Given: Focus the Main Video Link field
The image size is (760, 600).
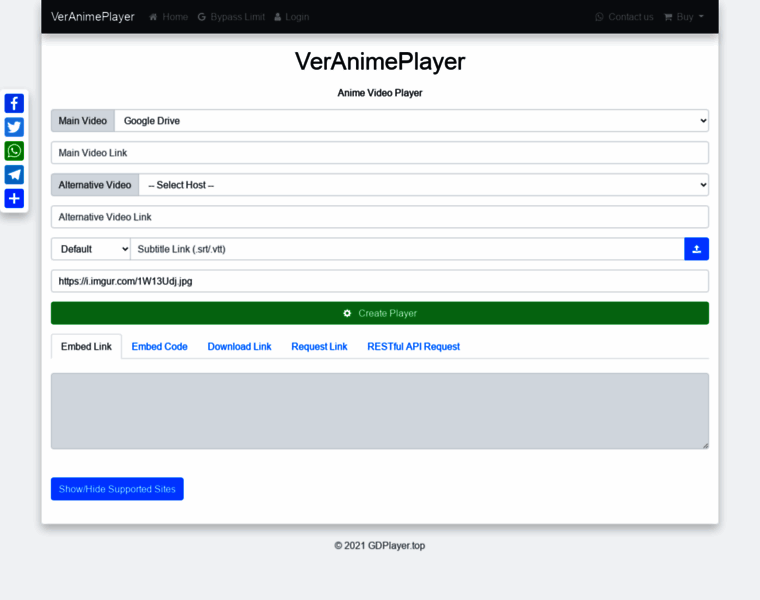Looking at the screenshot, I should (x=380, y=153).
